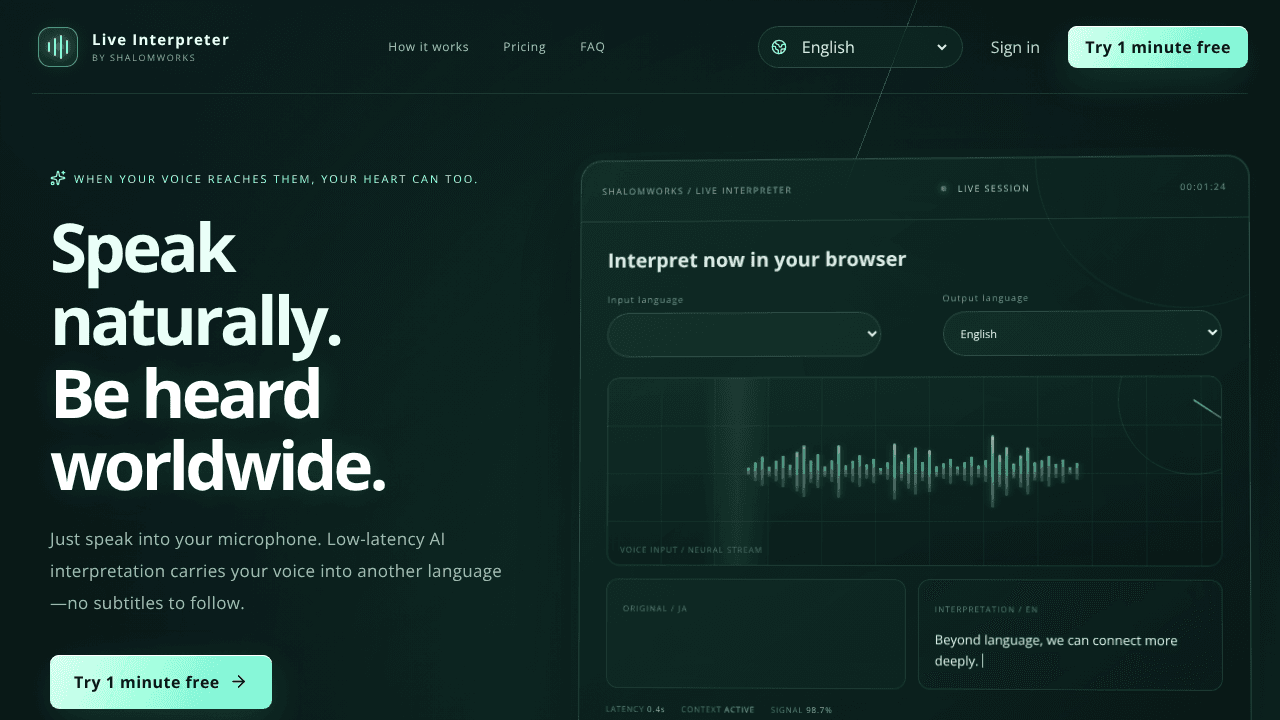Open the FAQ navigation link

tap(592, 47)
